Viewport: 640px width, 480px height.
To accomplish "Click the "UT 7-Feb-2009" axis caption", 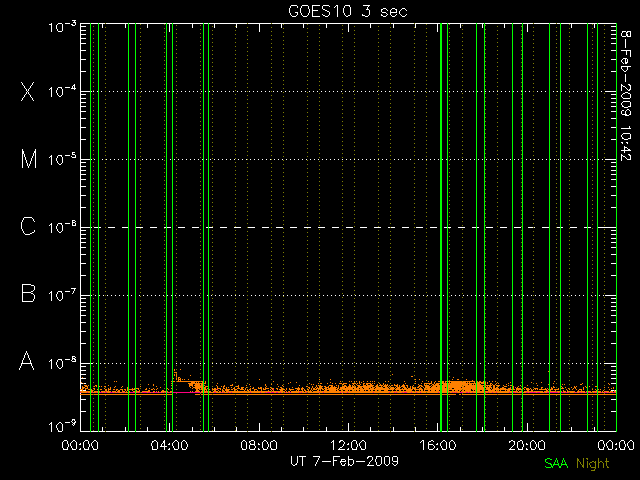I will [x=344, y=461].
